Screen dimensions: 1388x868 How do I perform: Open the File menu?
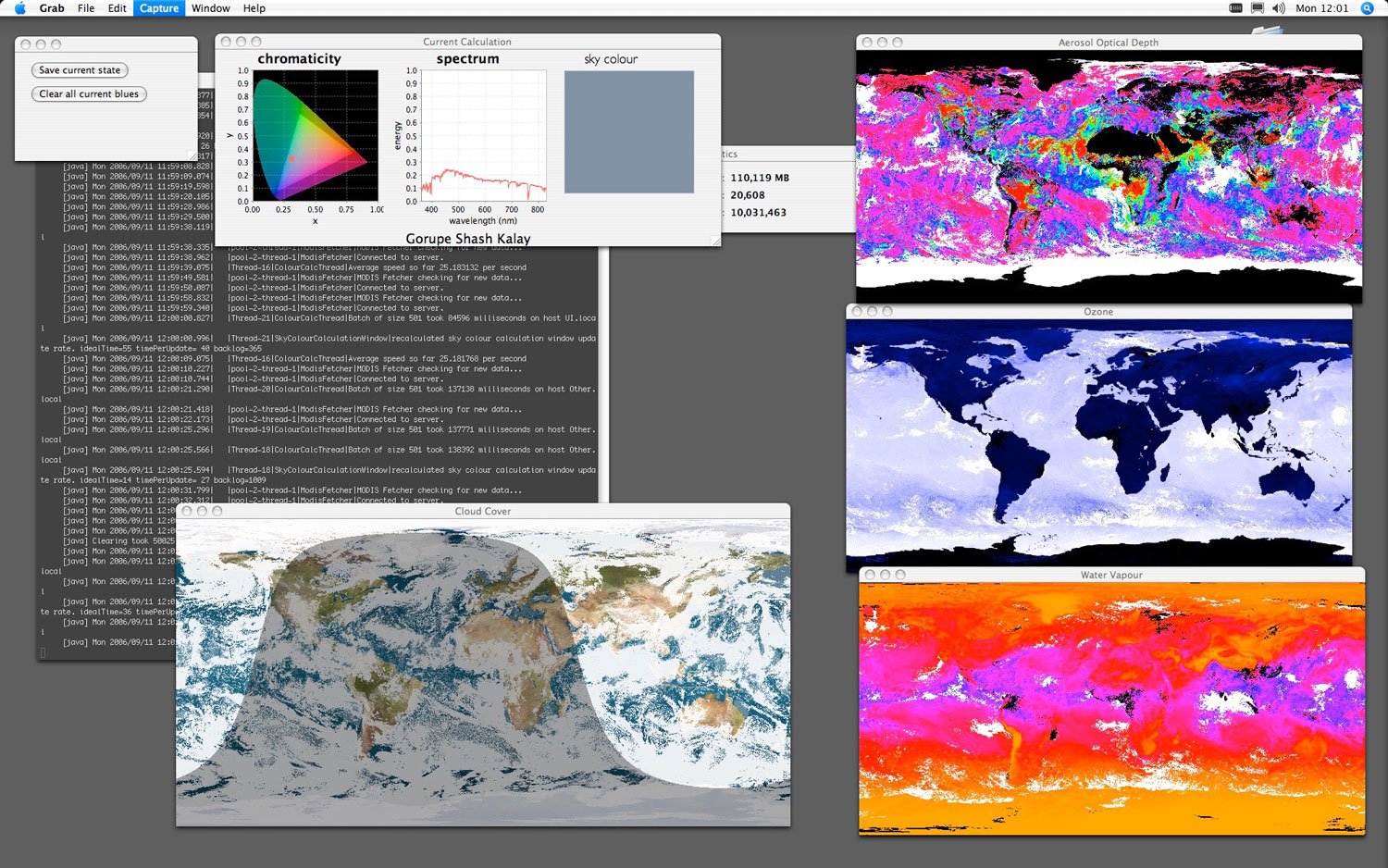[86, 8]
